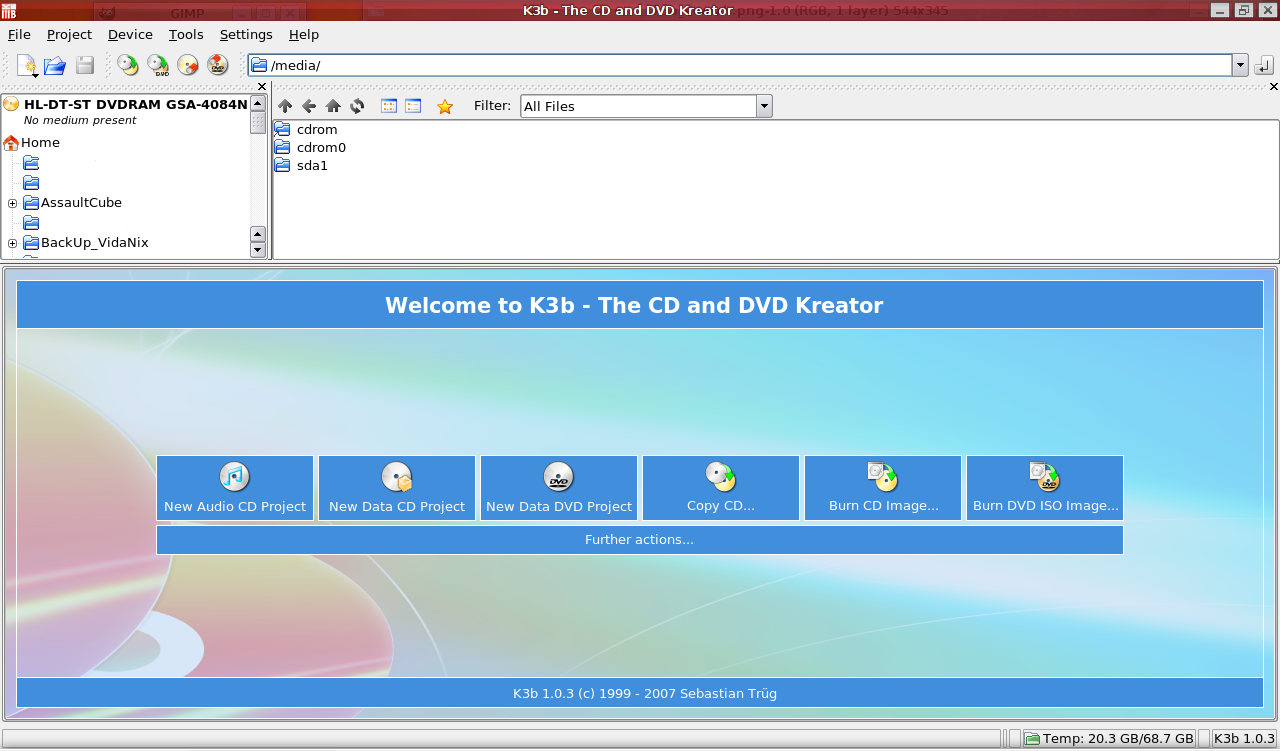
Task: Click the K3b 1.0.3 status bar entry
Action: 1242,739
